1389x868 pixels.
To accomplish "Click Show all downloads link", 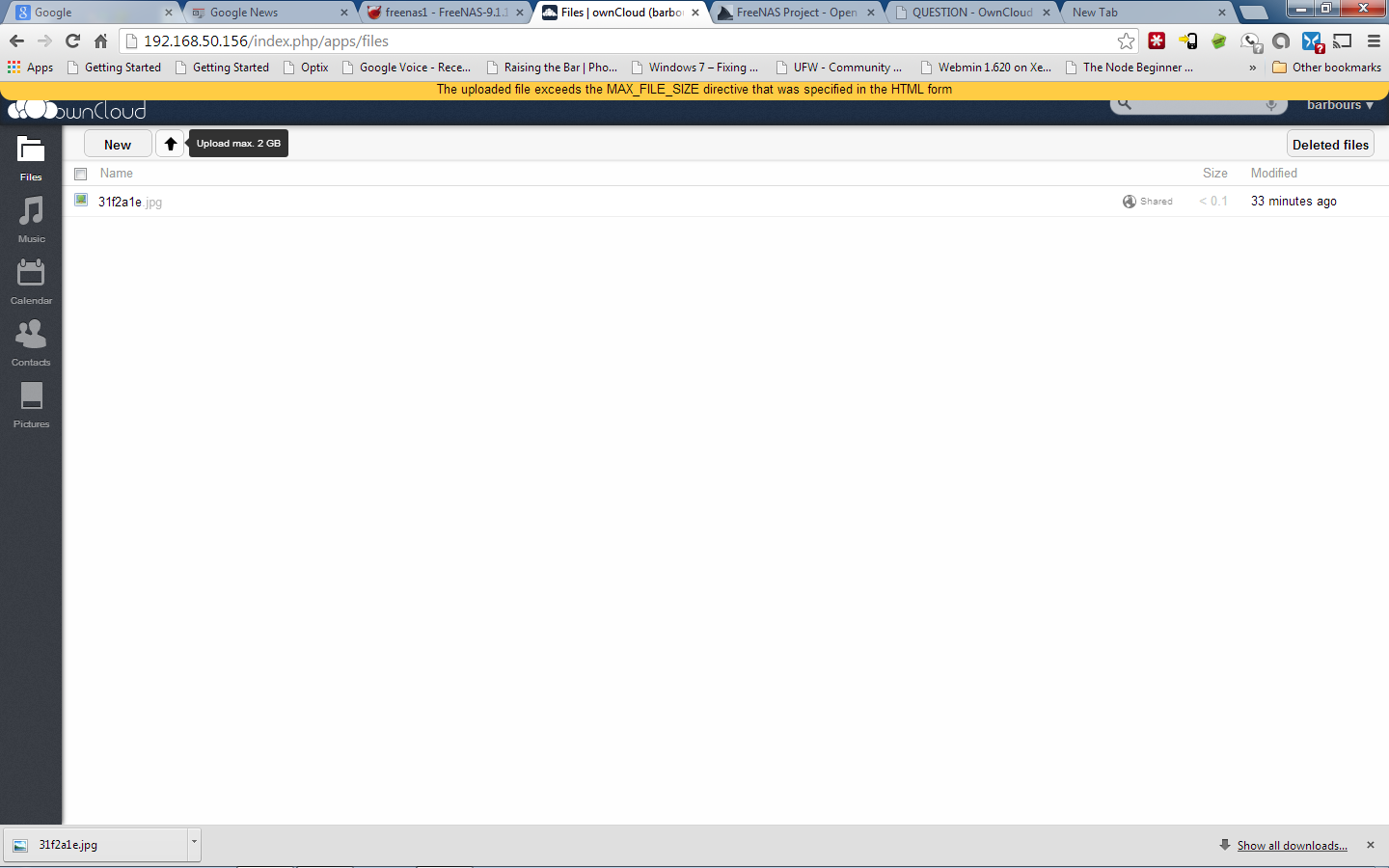I will coord(1293,846).
